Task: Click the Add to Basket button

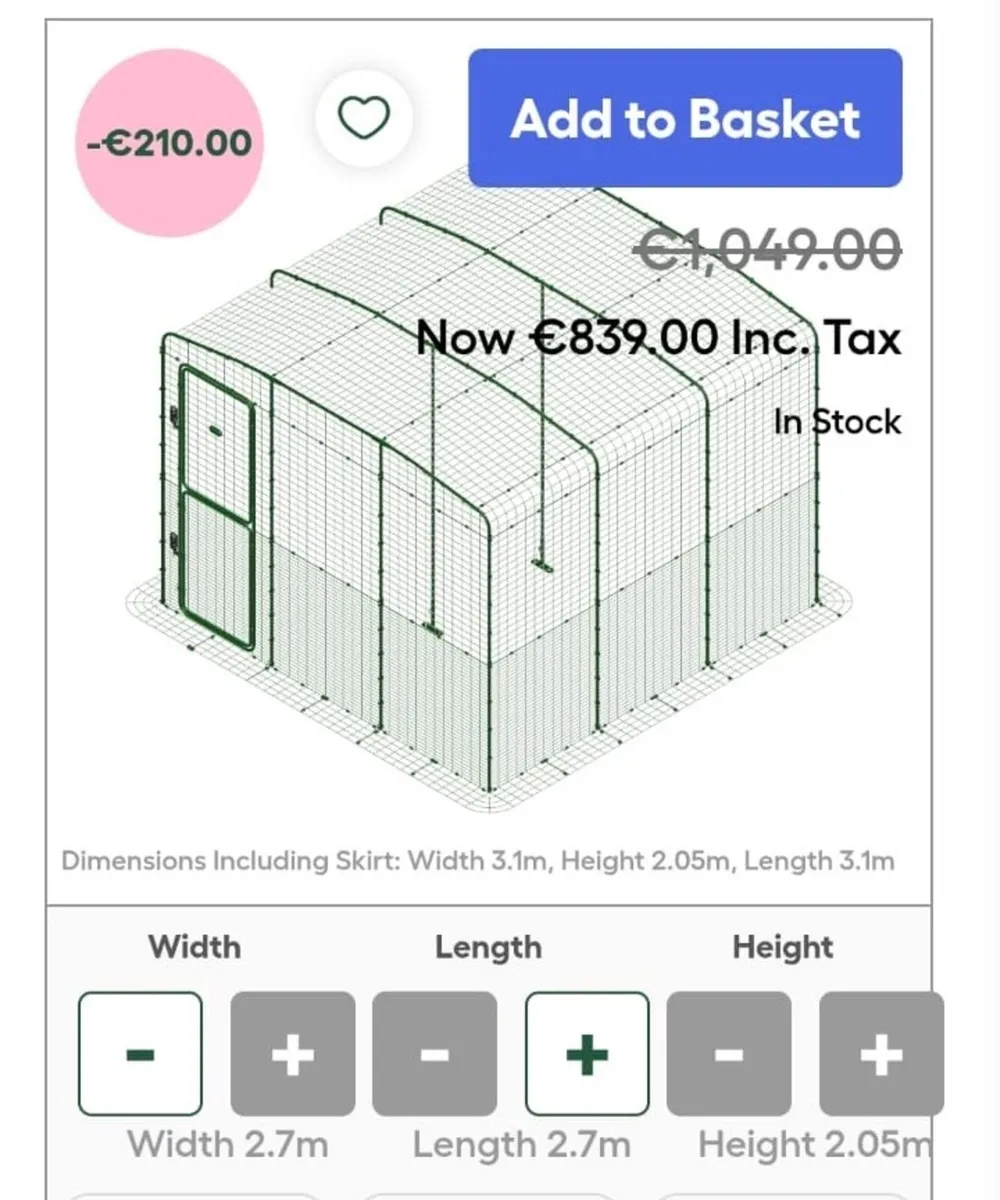Action: (x=685, y=119)
